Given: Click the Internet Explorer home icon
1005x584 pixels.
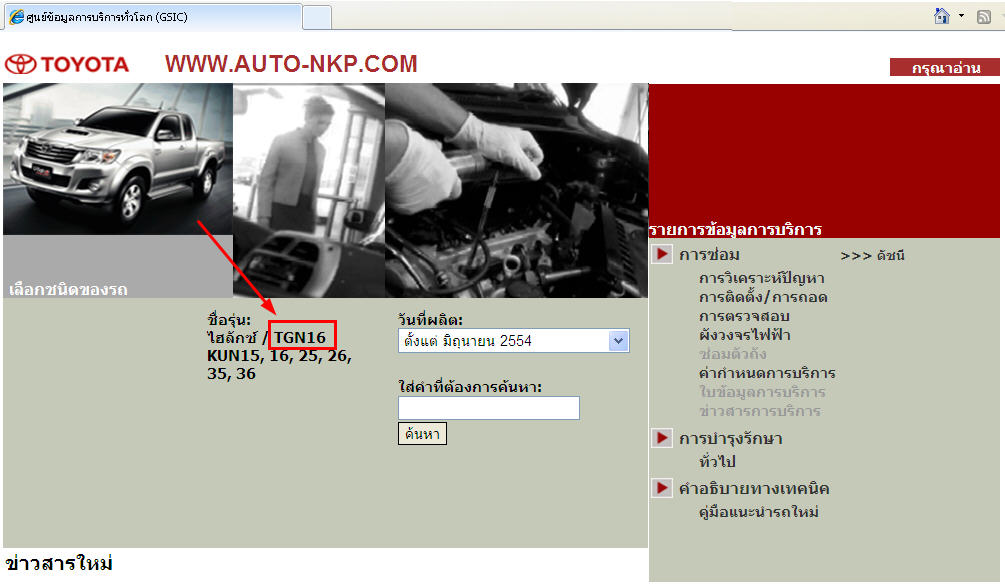Looking at the screenshot, I should point(942,16).
